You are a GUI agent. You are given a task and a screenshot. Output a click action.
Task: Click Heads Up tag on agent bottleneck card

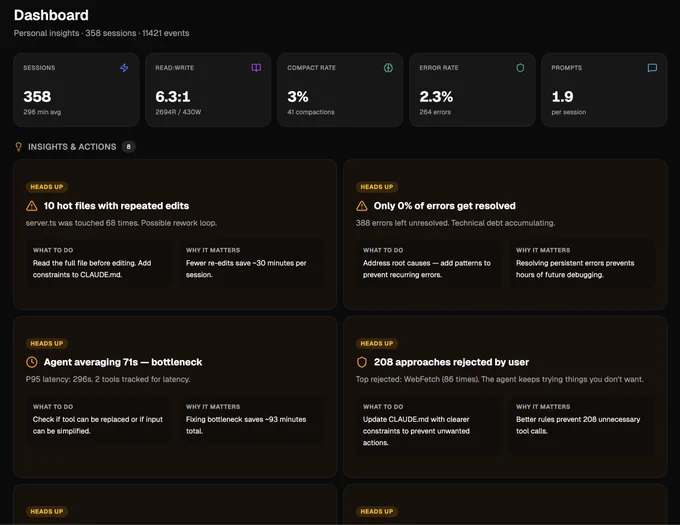coord(47,343)
